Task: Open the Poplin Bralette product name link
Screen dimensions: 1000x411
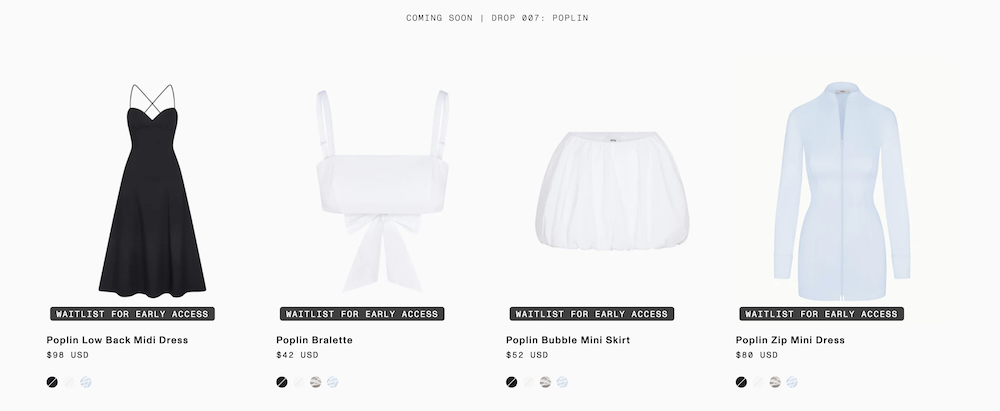Action: tap(314, 340)
